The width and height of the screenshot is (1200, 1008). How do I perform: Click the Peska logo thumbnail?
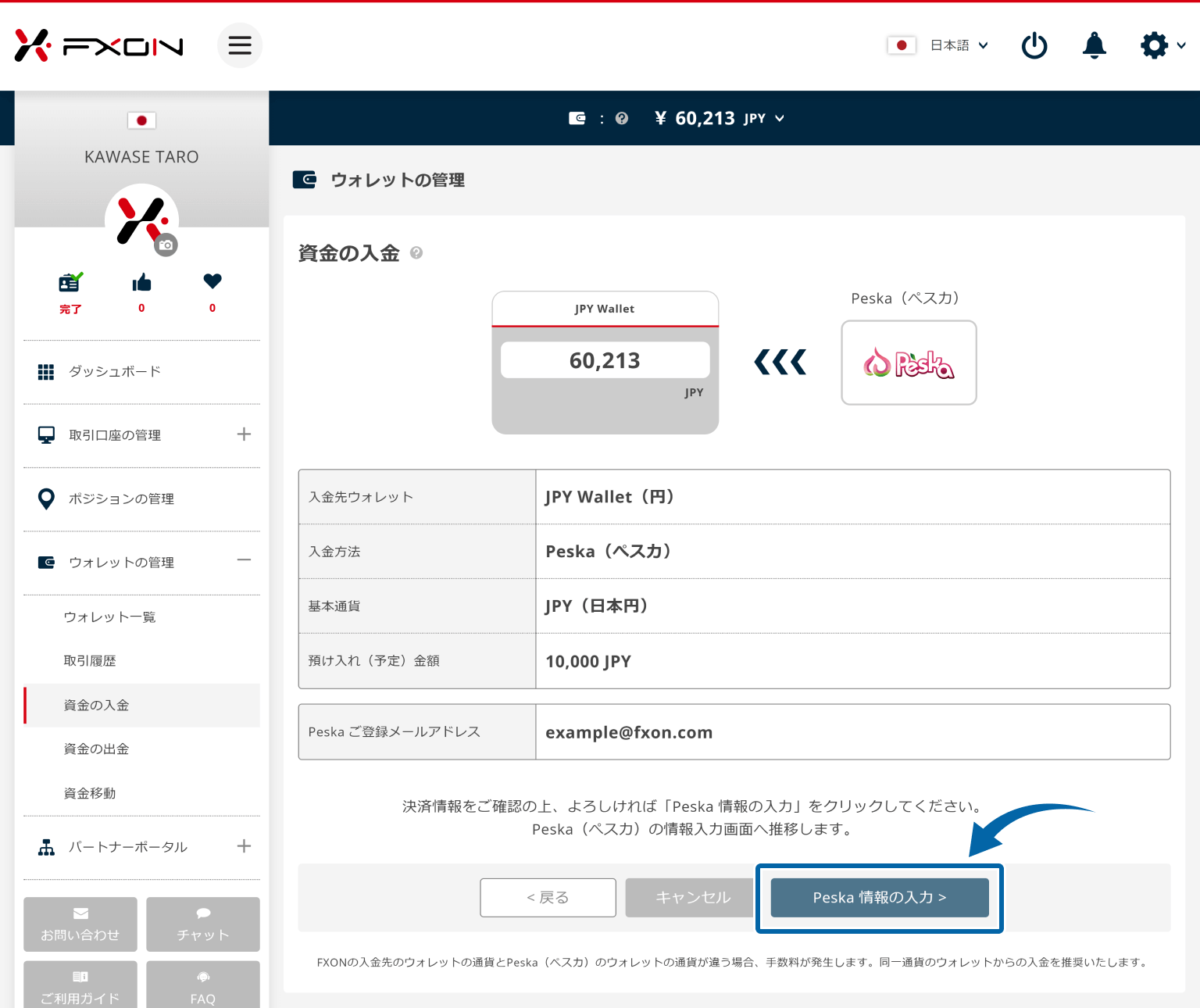pyautogui.click(x=909, y=363)
